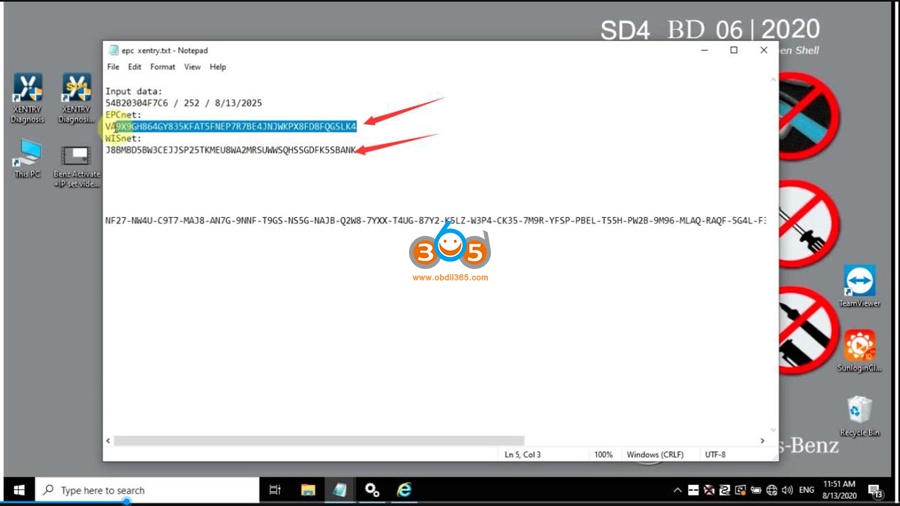Open the TeamViewer desktop shortcut

(859, 286)
